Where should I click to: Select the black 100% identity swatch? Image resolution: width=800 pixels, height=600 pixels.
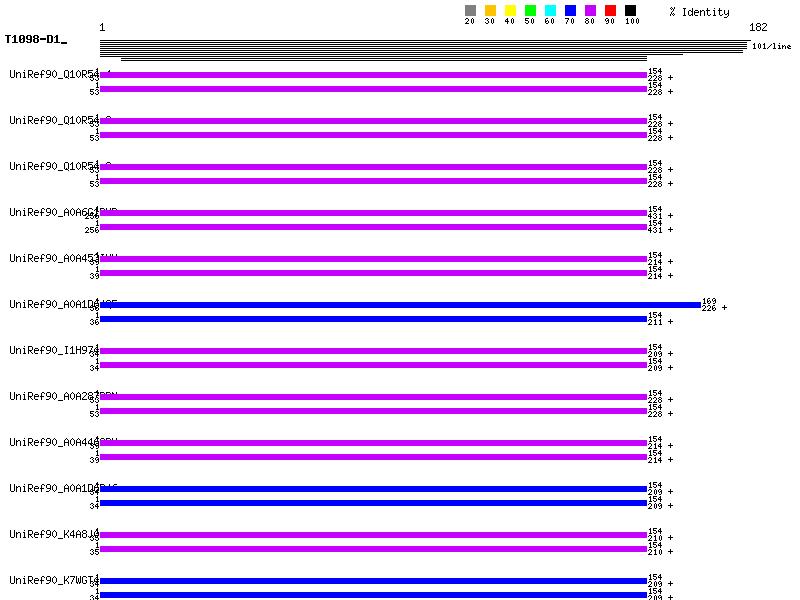coord(630,11)
